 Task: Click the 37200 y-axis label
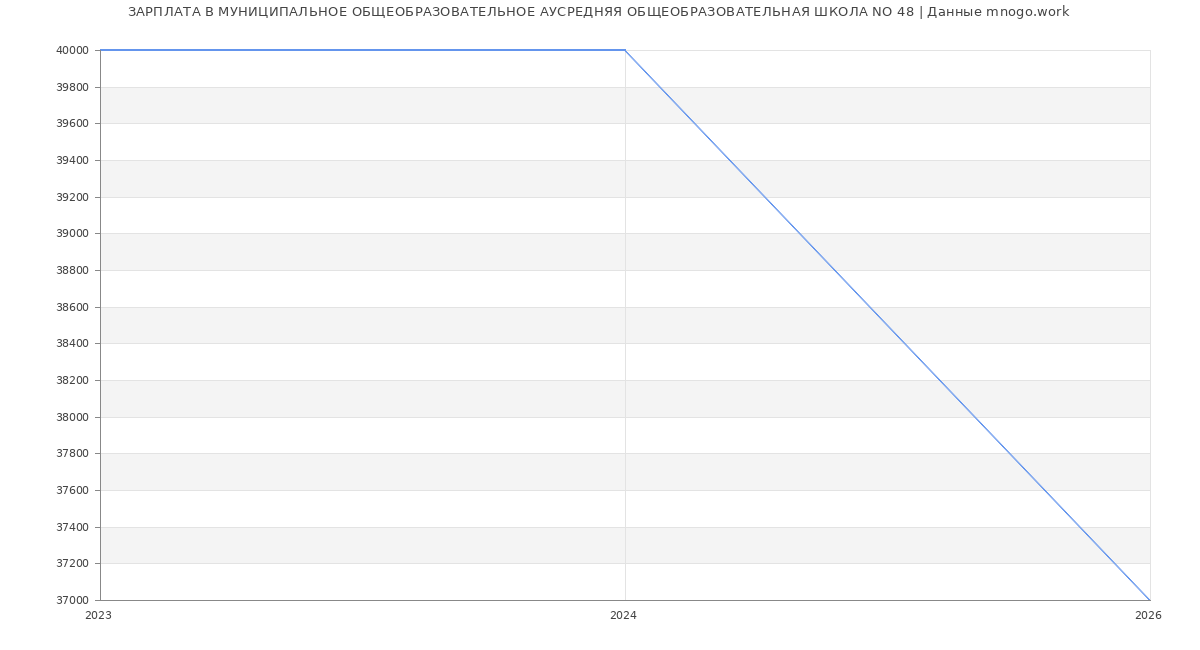coord(73,564)
